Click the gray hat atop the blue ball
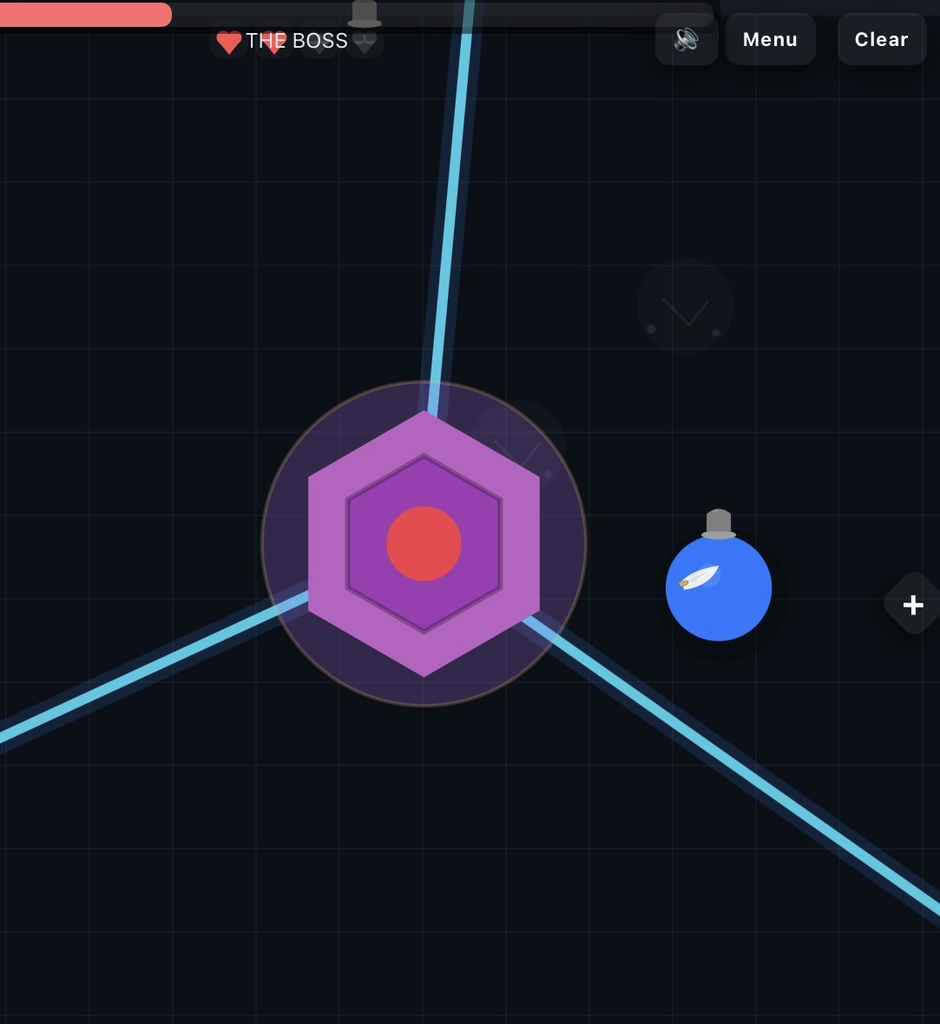Image resolution: width=940 pixels, height=1024 pixels. pyautogui.click(x=719, y=524)
